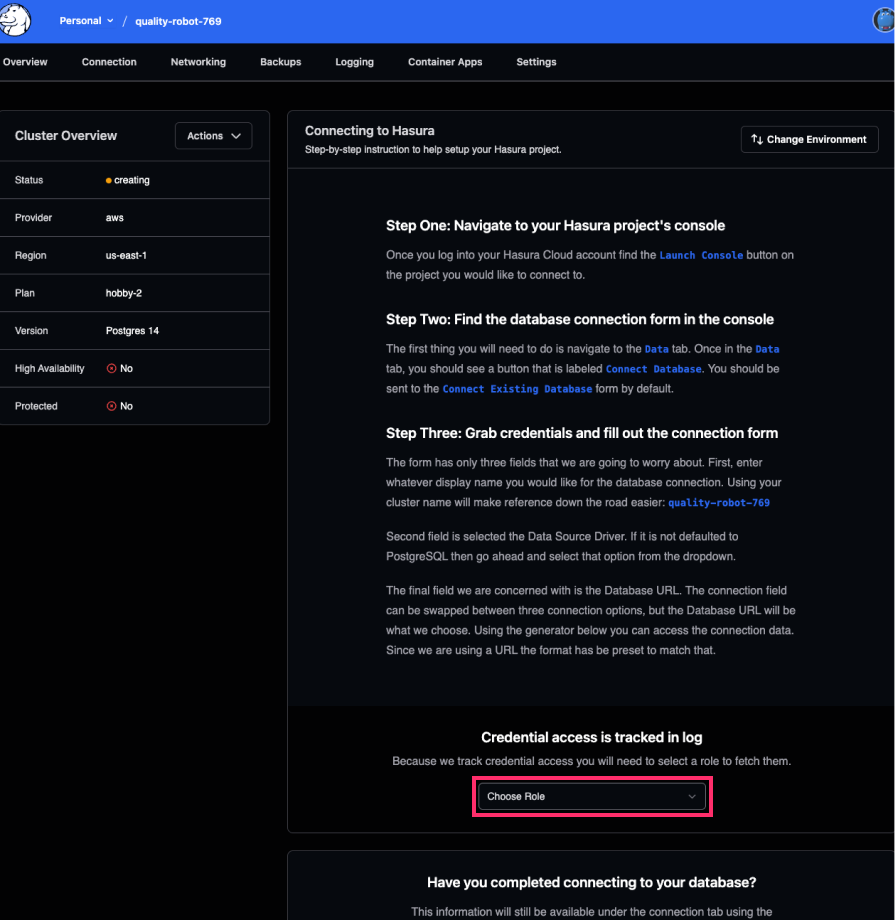
Task: Go to the Settings tab
Action: coord(536,61)
